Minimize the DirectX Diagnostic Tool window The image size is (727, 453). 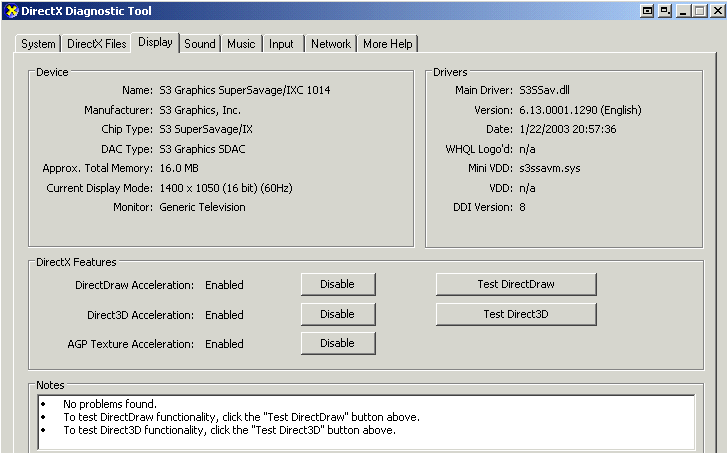(x=683, y=10)
